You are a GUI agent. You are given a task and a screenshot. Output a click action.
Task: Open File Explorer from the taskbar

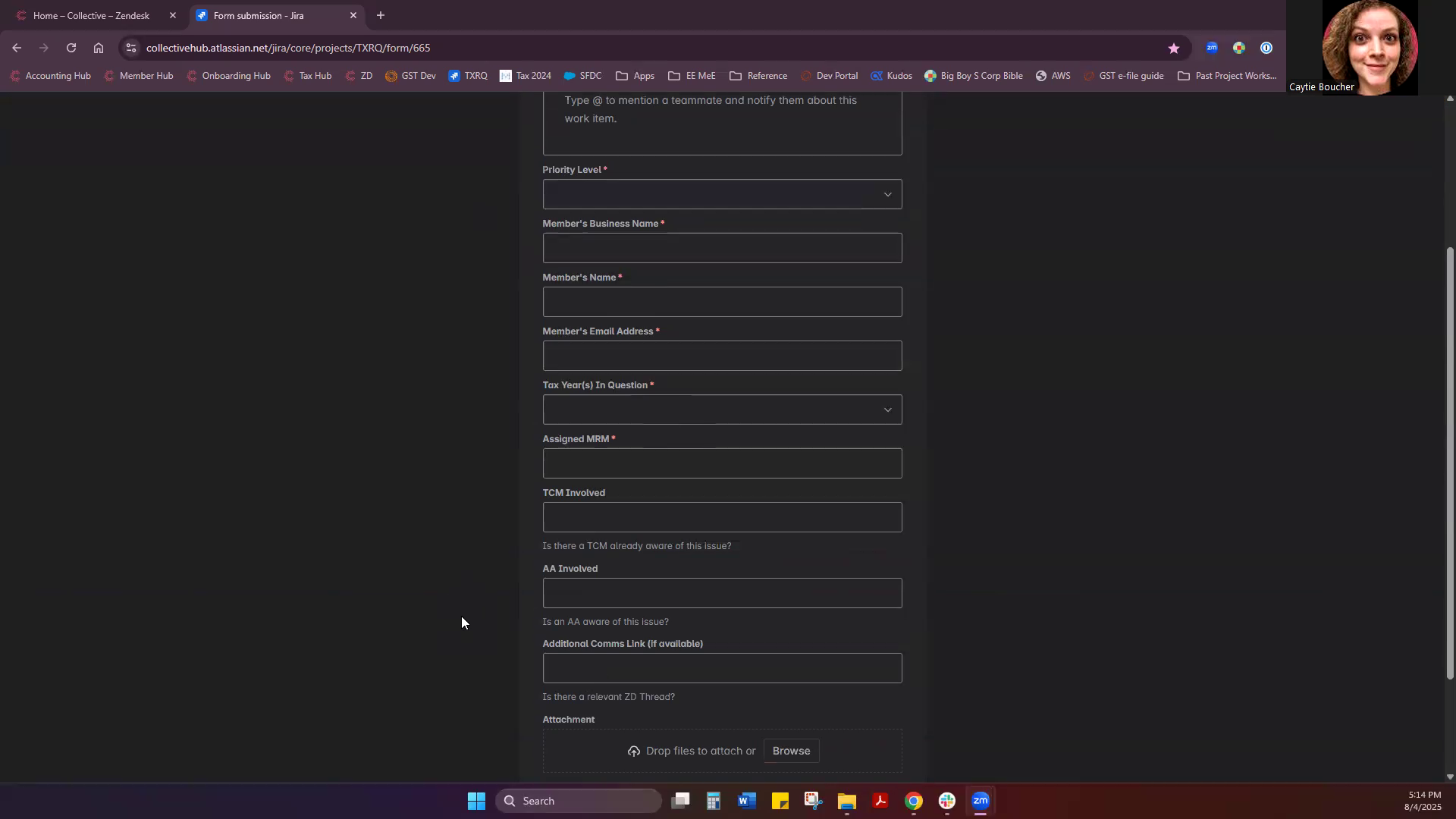(847, 801)
